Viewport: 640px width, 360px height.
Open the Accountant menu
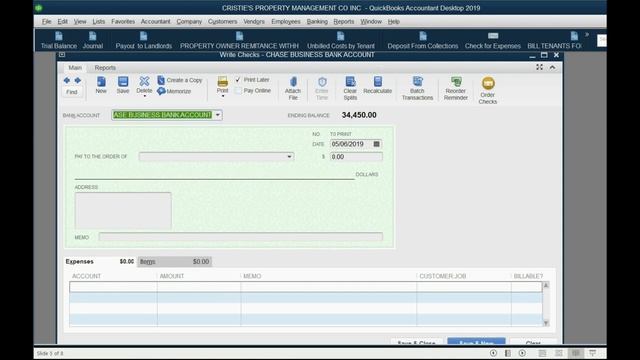click(x=155, y=22)
